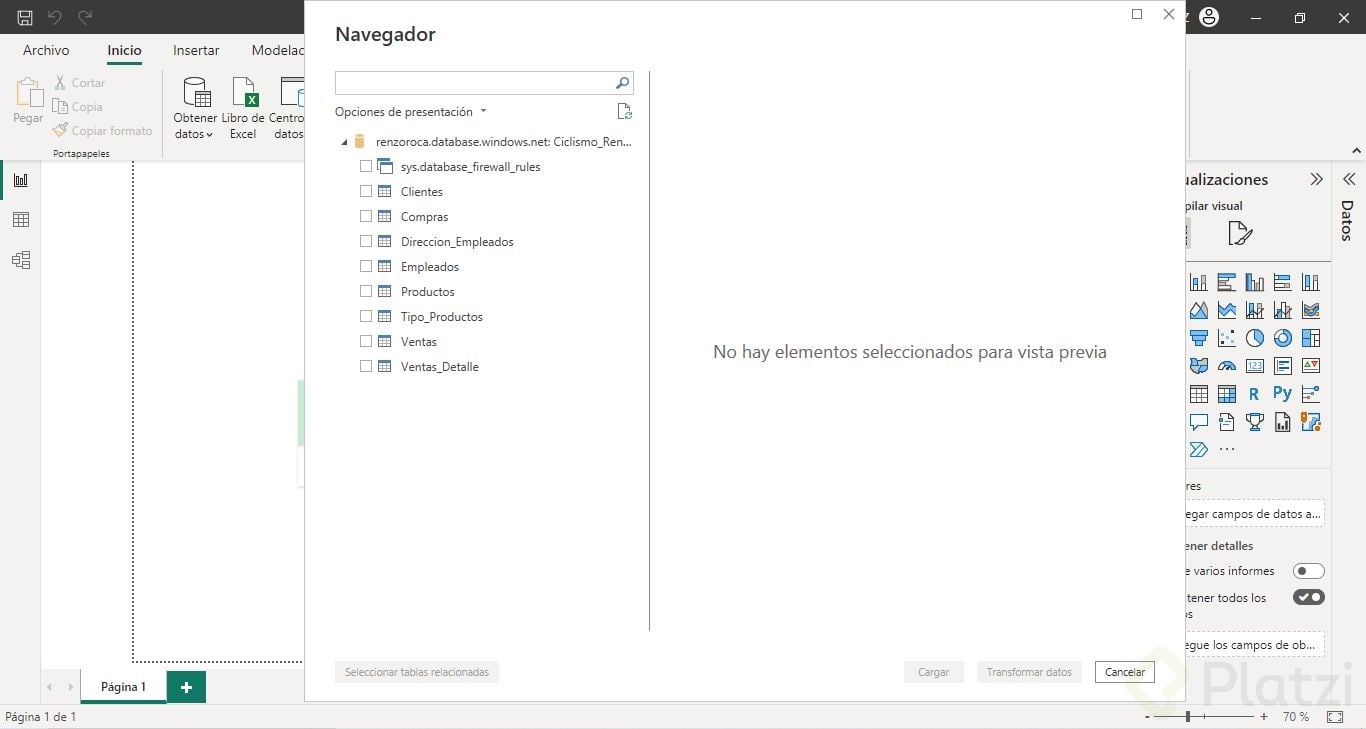Click the magnifier icon in Navegador search
Viewport: 1366px width, 729px height.
point(622,83)
